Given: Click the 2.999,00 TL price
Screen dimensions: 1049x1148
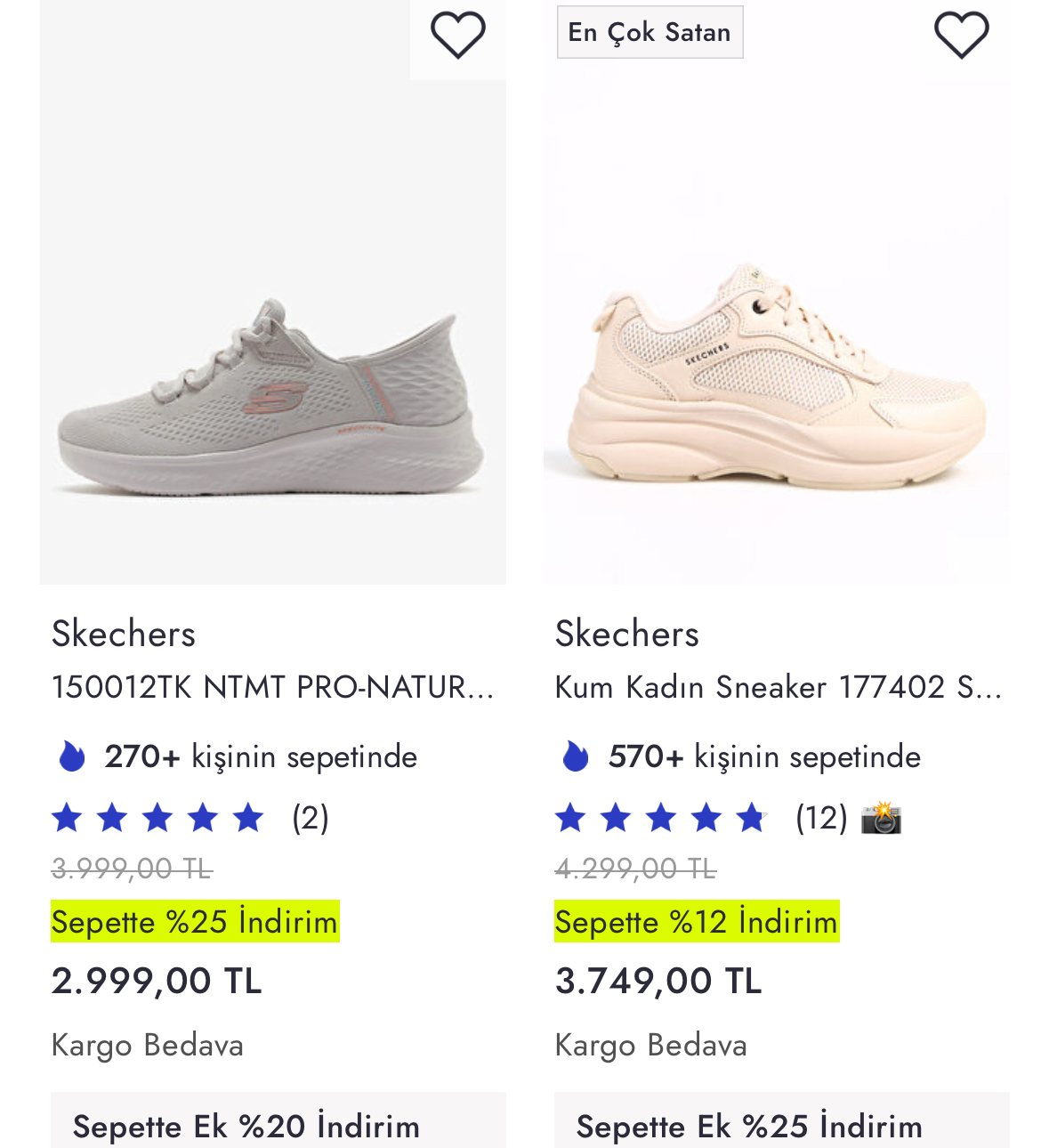Looking at the screenshot, I should pos(157,981).
